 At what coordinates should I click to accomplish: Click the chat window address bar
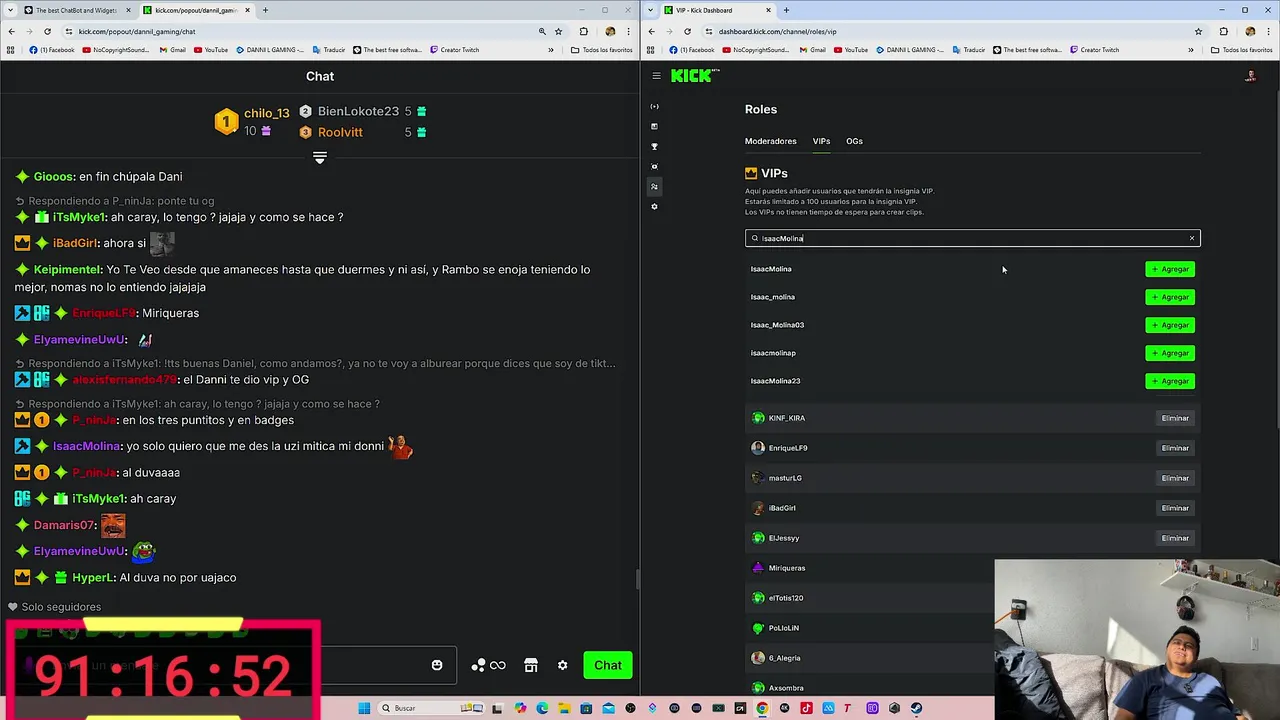[x=300, y=31]
